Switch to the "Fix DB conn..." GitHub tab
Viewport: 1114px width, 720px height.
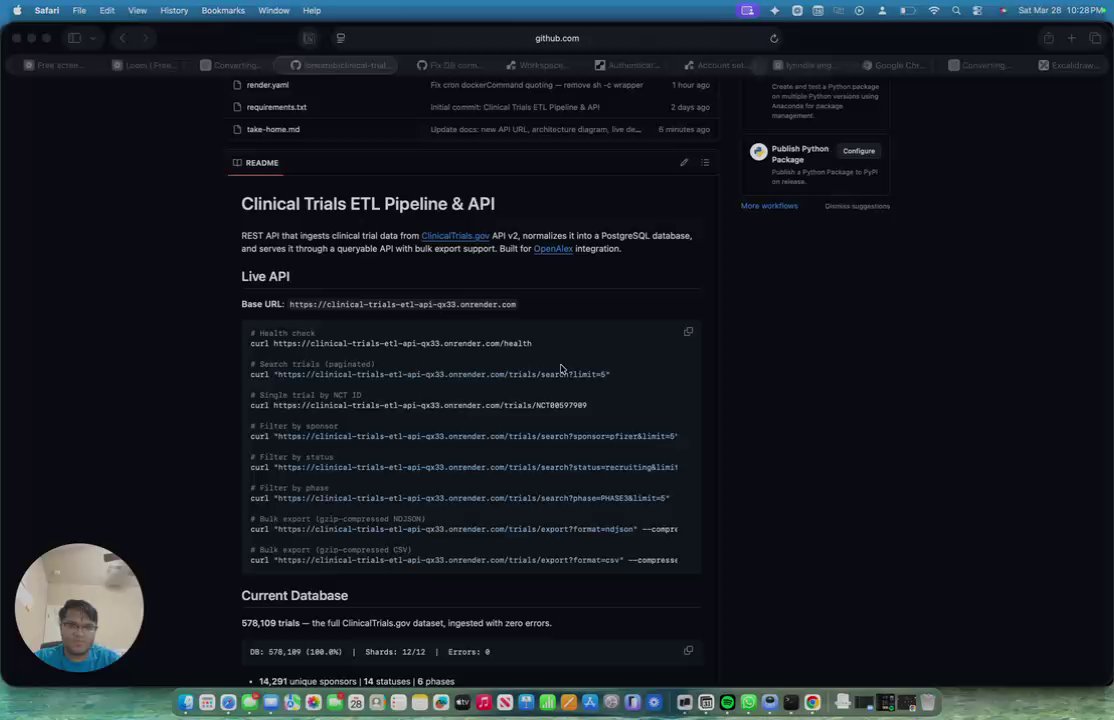point(449,65)
